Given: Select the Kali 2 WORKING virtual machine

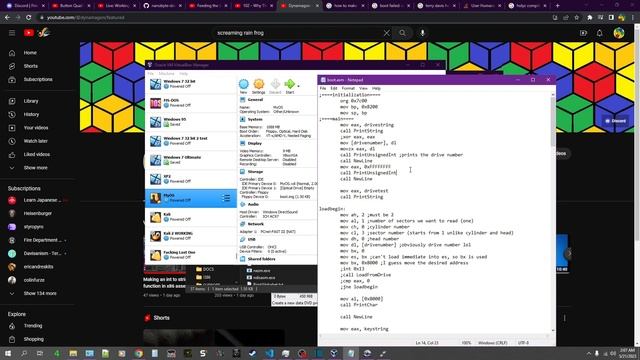Looking at the screenshot, I should click(191, 236).
